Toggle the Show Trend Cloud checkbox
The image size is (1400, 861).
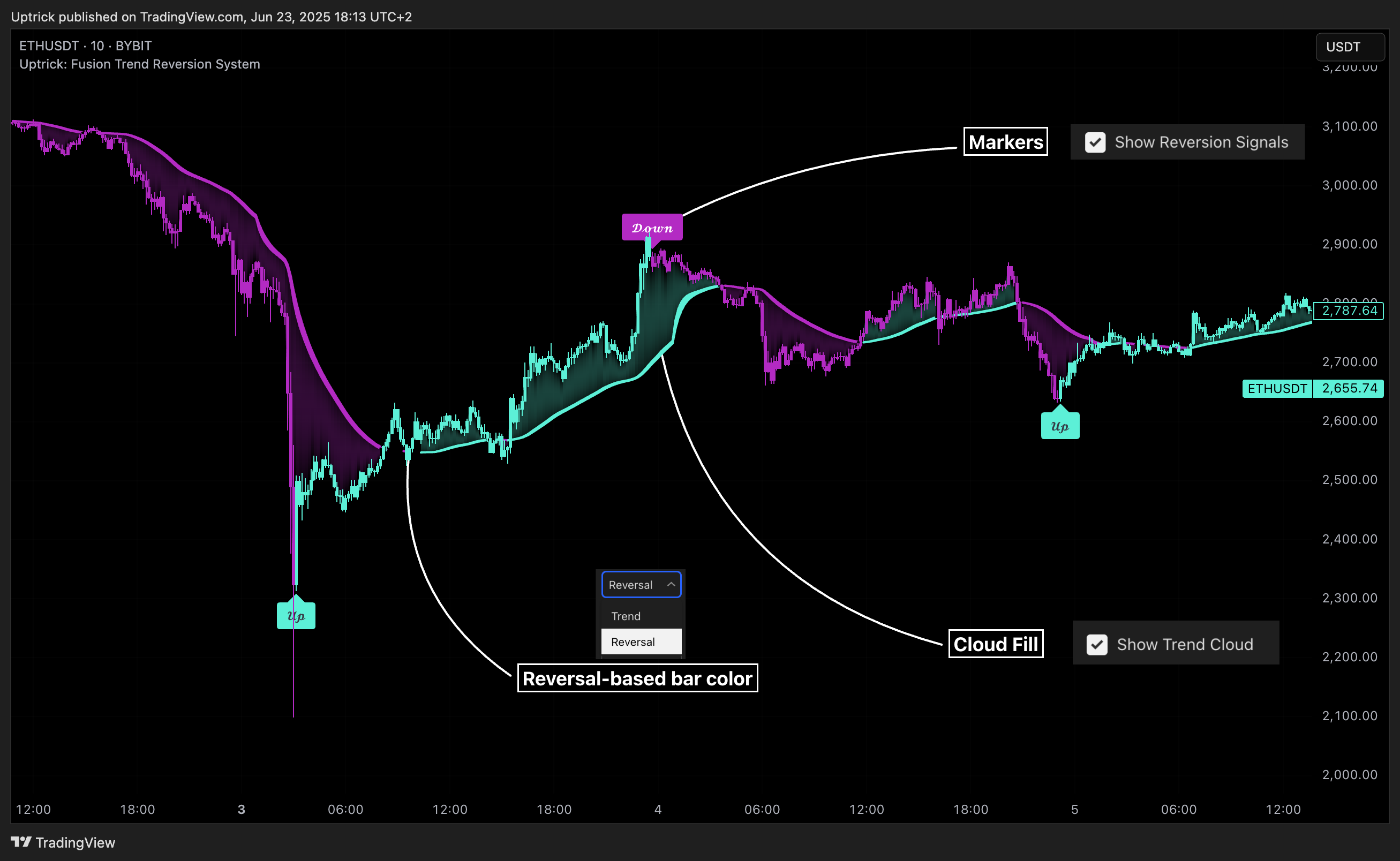(1096, 645)
